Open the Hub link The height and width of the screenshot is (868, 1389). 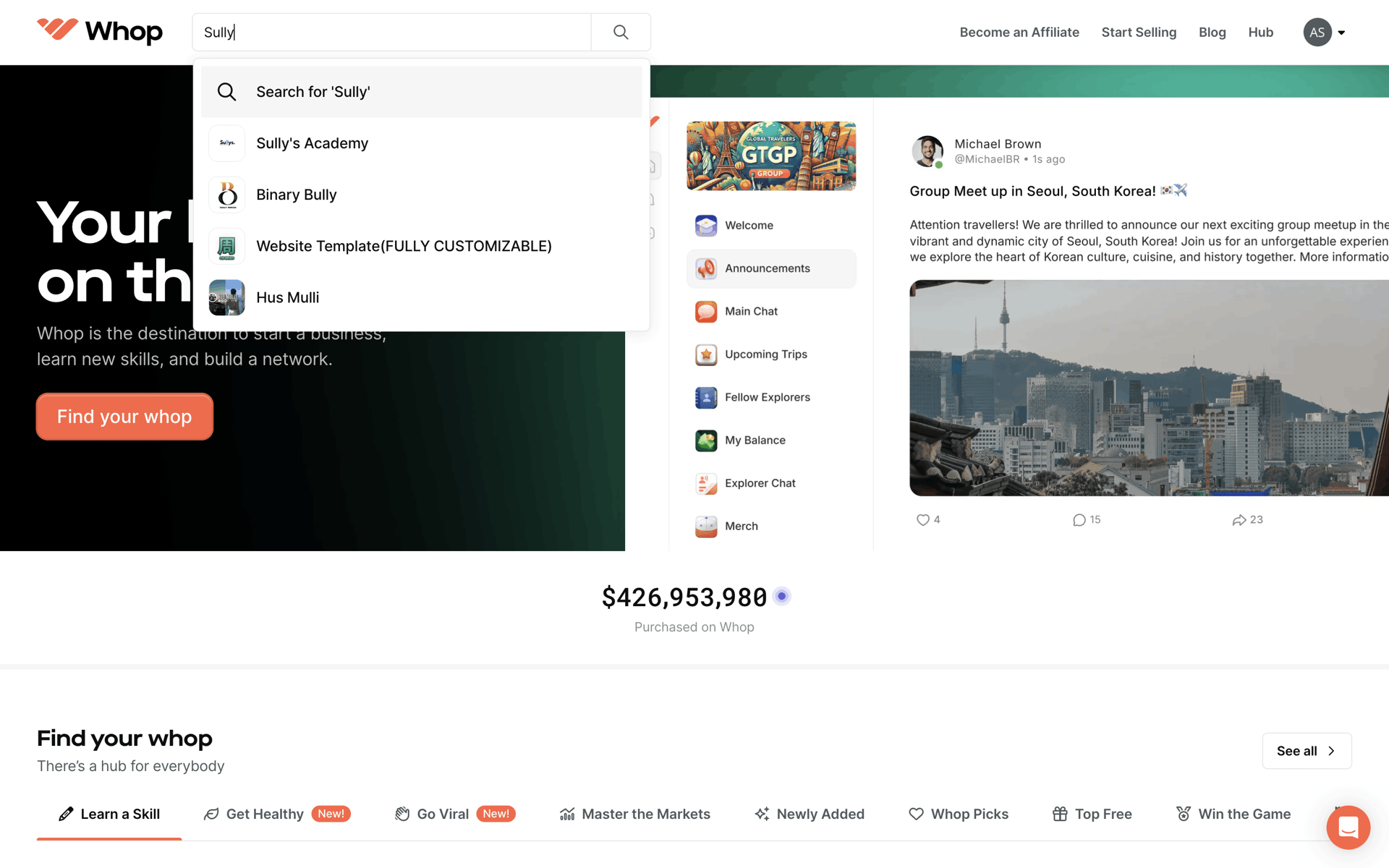pos(1260,33)
